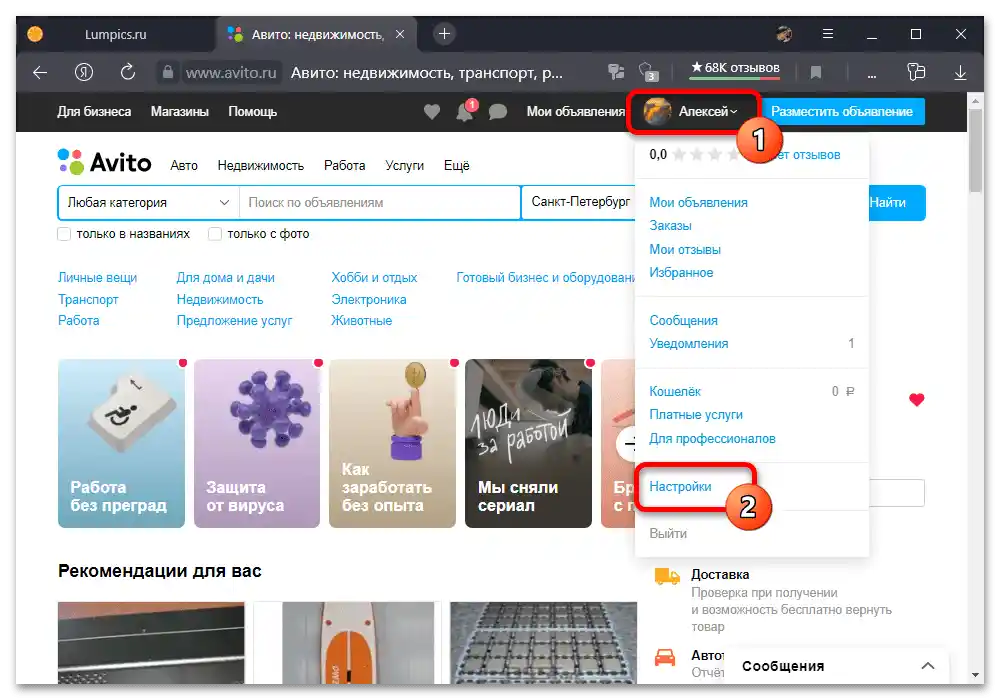Click the red heart favorite icon
1000x700 pixels.
pyautogui.click(x=916, y=400)
